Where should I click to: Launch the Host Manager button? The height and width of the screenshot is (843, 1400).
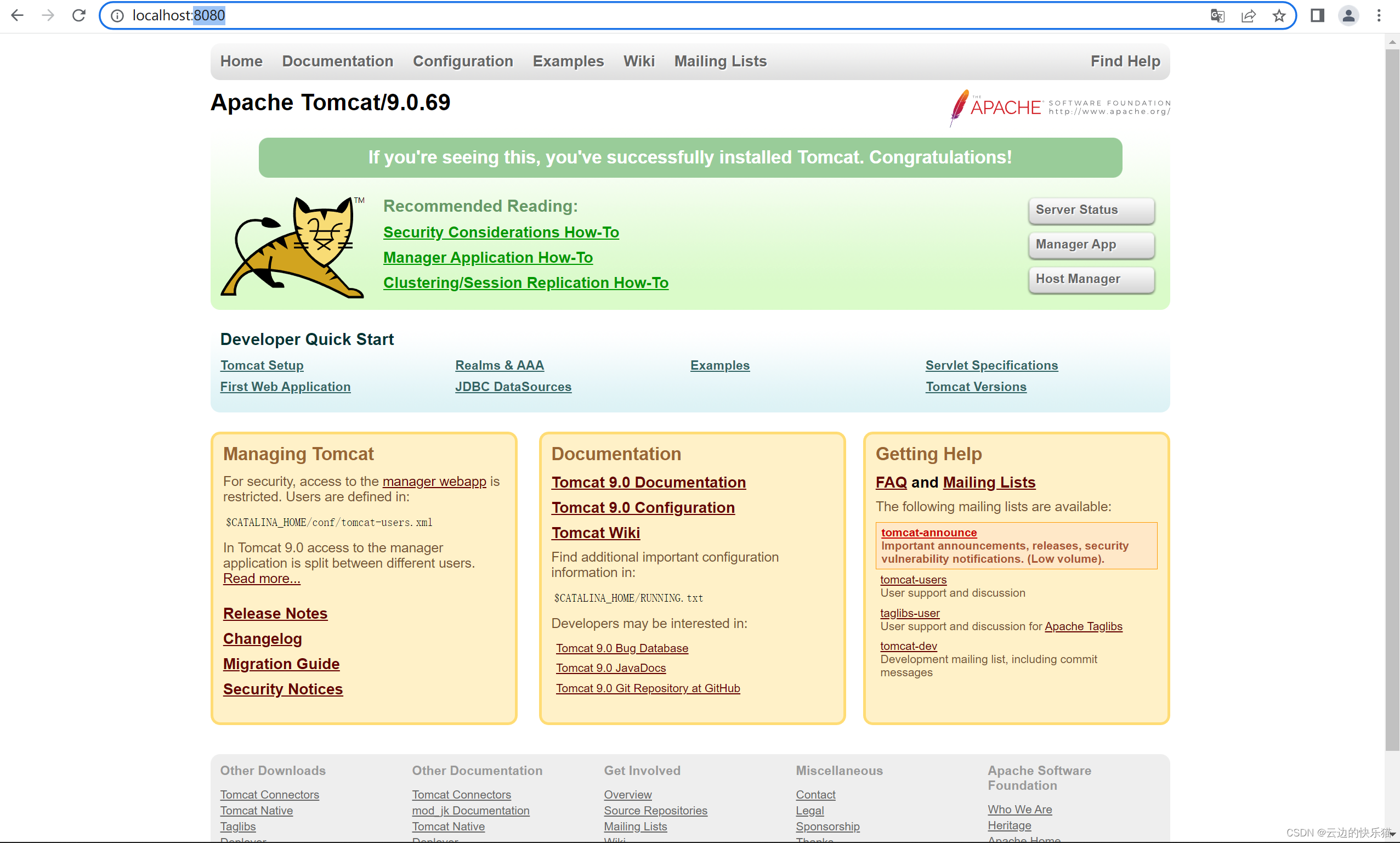click(1091, 280)
